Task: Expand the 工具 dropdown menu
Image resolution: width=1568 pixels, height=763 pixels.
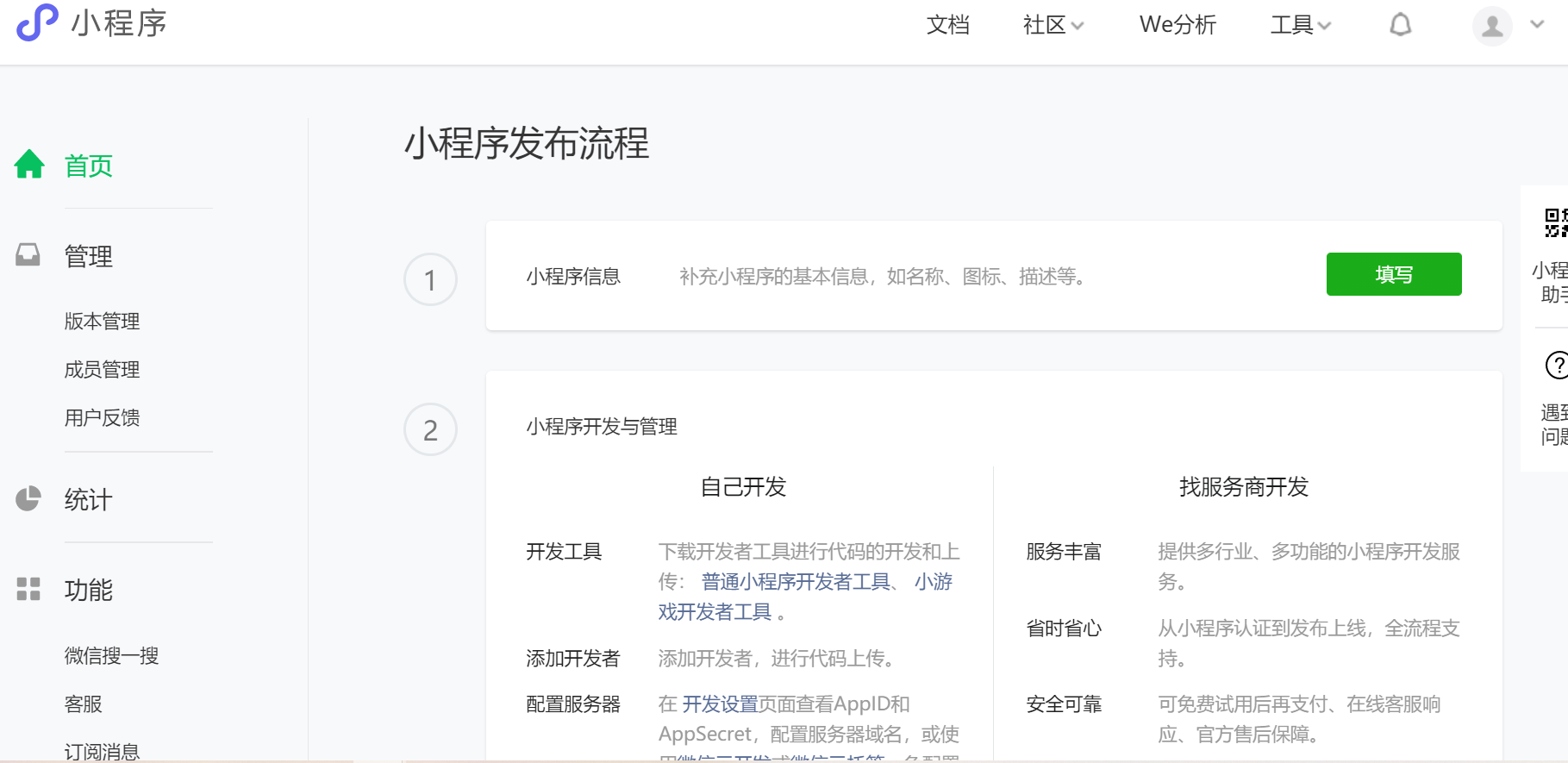Action: (1301, 25)
